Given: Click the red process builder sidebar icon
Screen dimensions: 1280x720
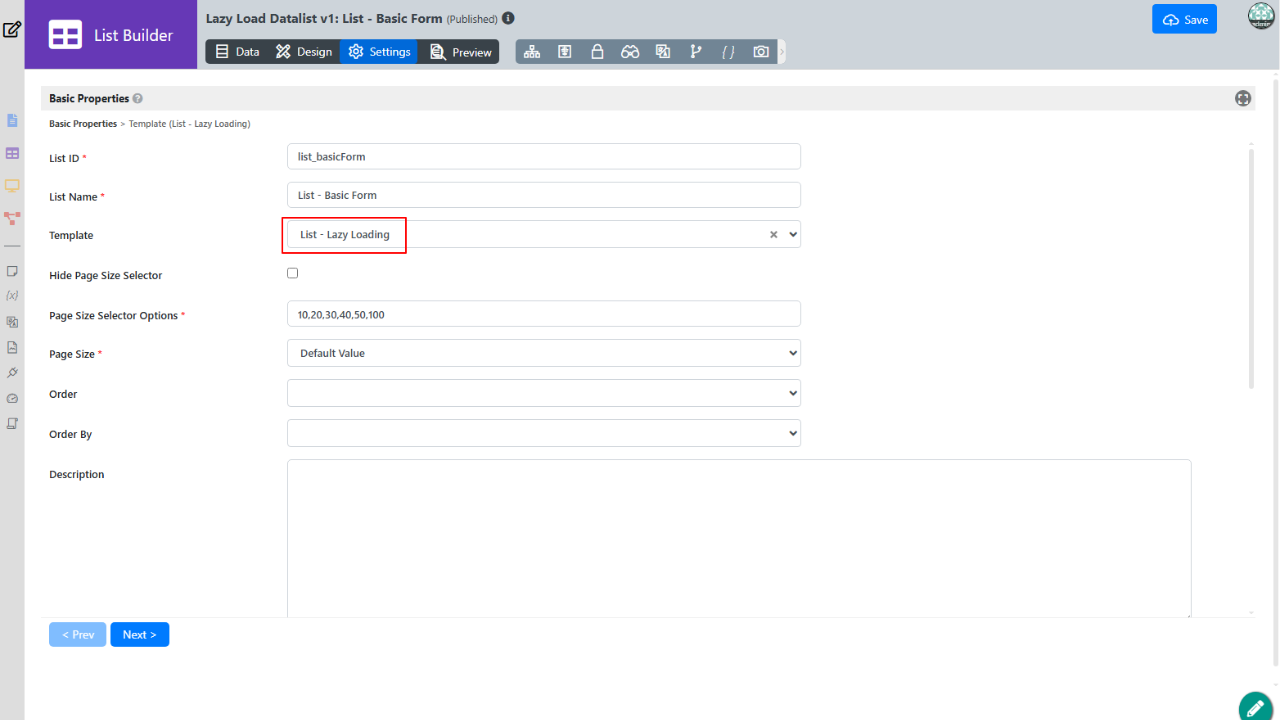Looking at the screenshot, I should [12, 217].
